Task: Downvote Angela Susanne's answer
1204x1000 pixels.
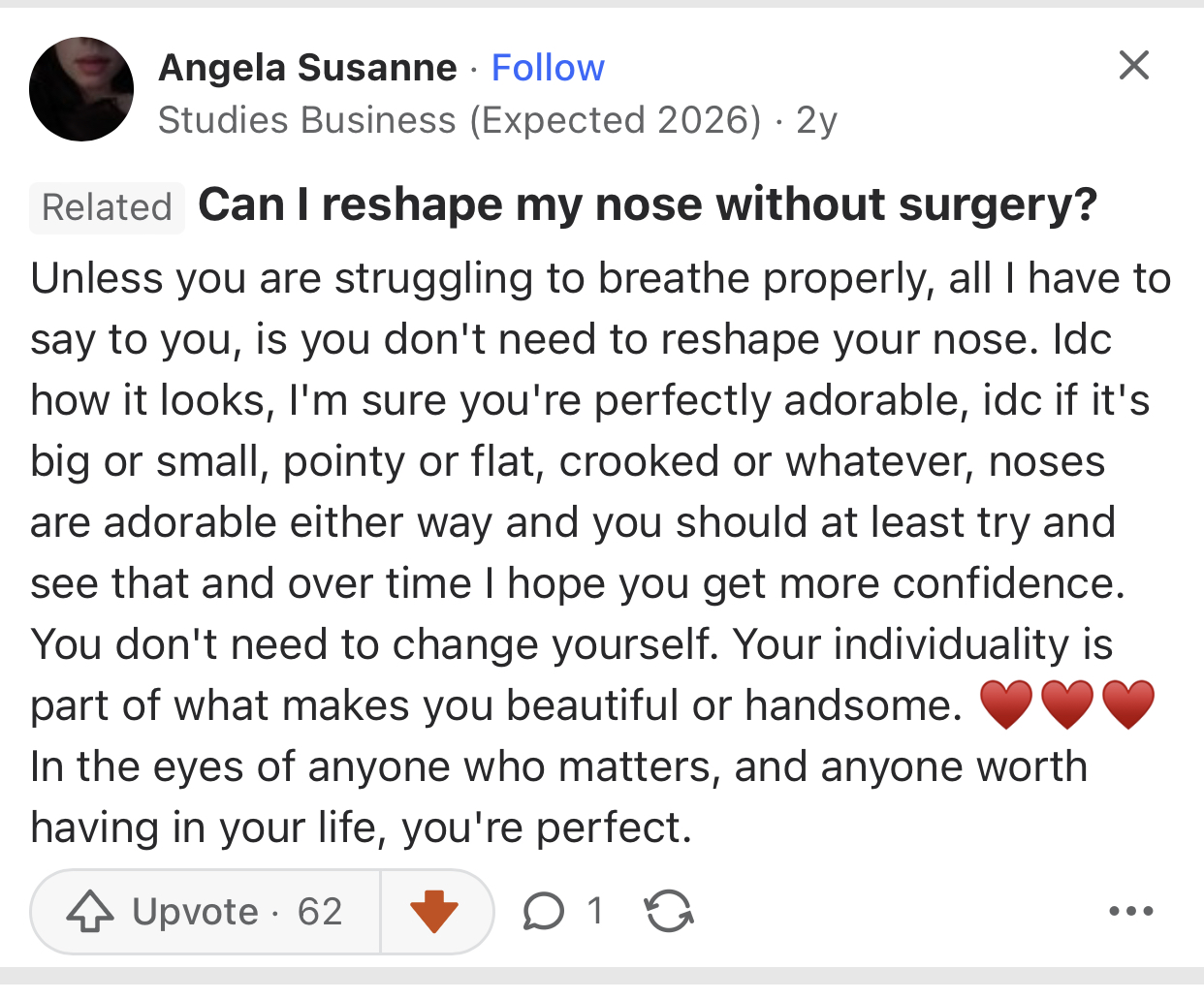Action: 434,911
